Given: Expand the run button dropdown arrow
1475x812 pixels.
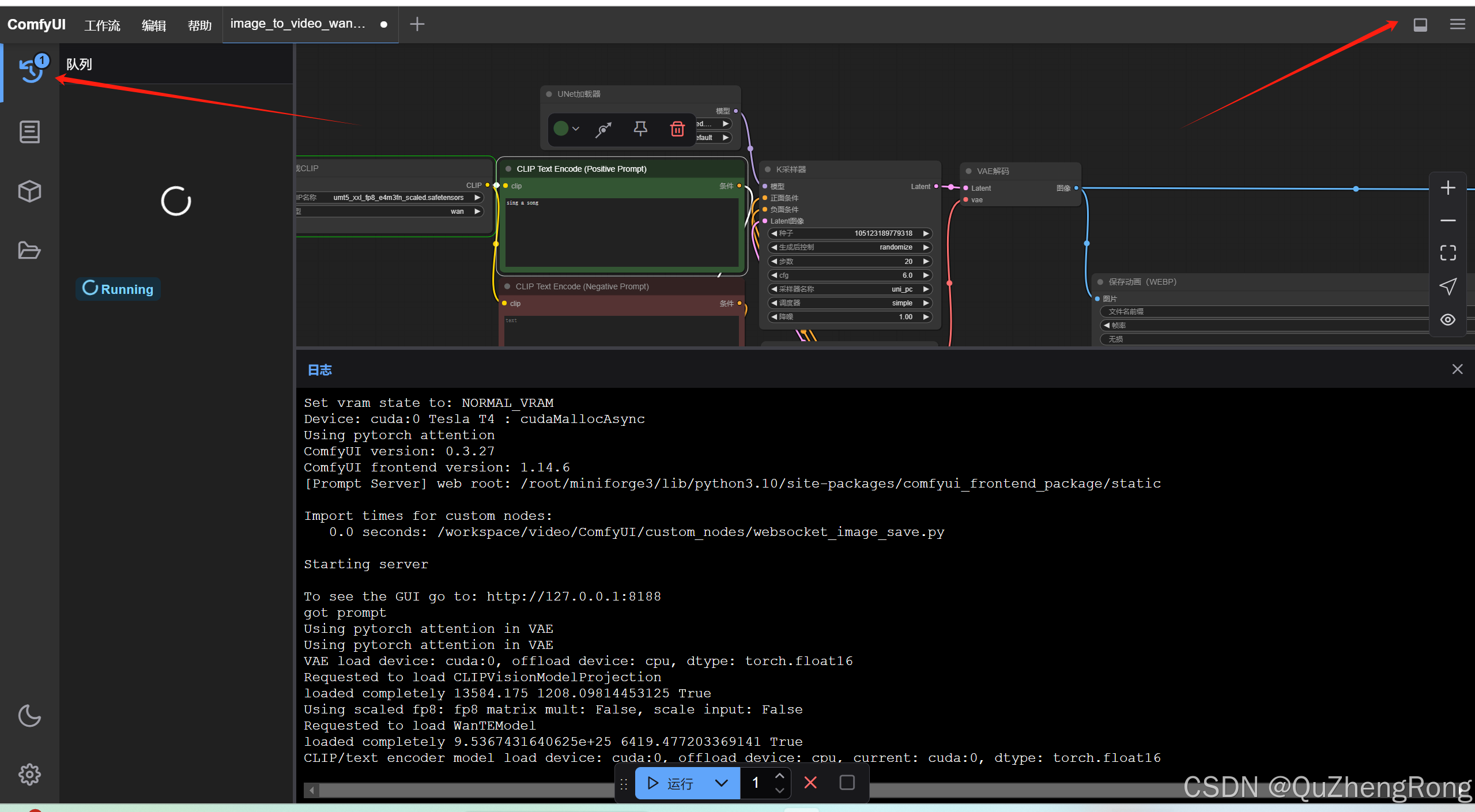Looking at the screenshot, I should tap(721, 783).
